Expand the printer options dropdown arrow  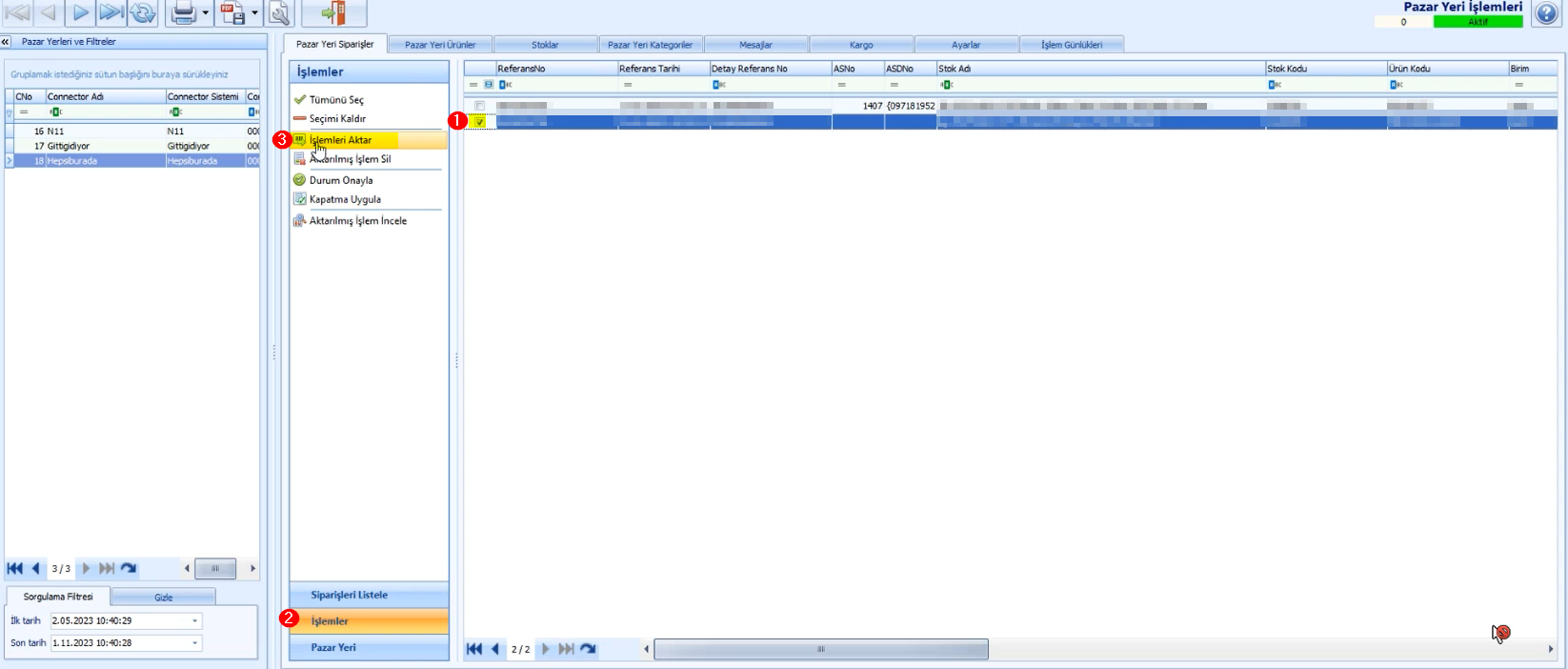click(x=205, y=13)
